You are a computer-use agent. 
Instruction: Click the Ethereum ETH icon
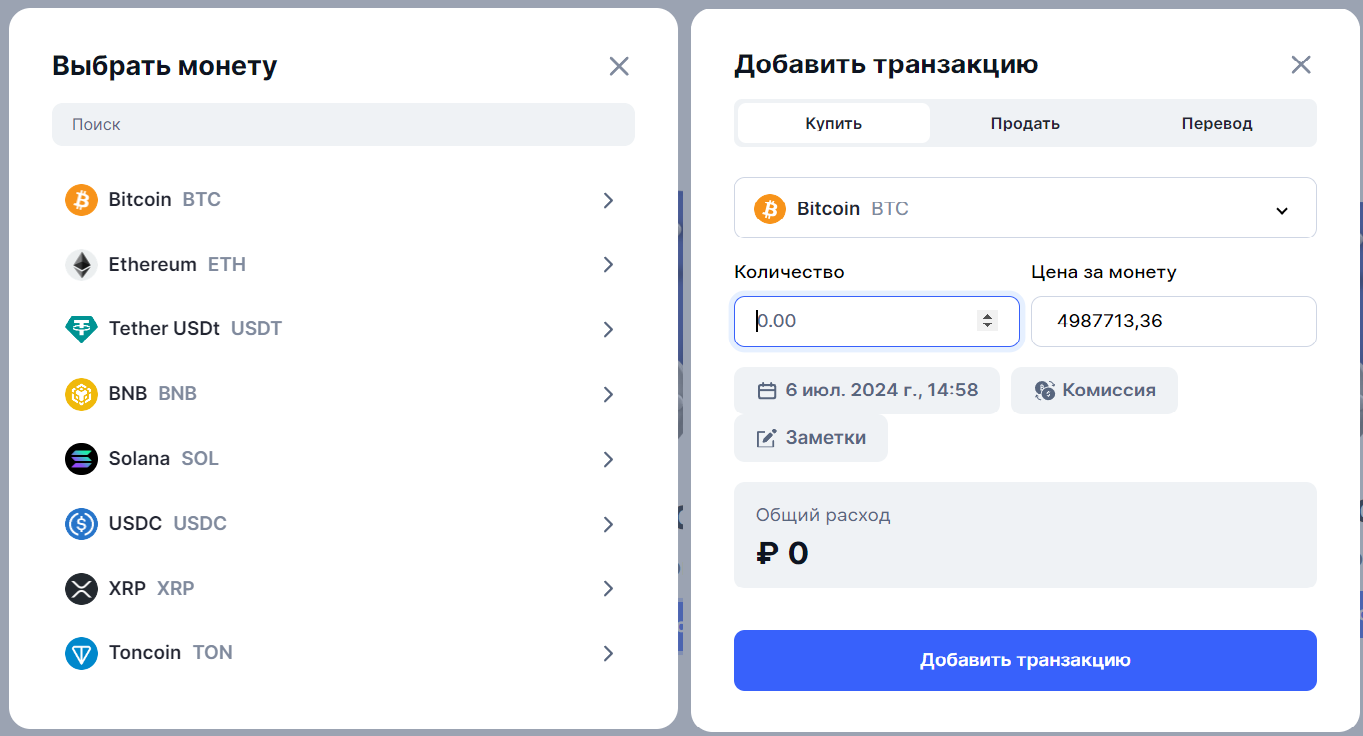tap(80, 264)
